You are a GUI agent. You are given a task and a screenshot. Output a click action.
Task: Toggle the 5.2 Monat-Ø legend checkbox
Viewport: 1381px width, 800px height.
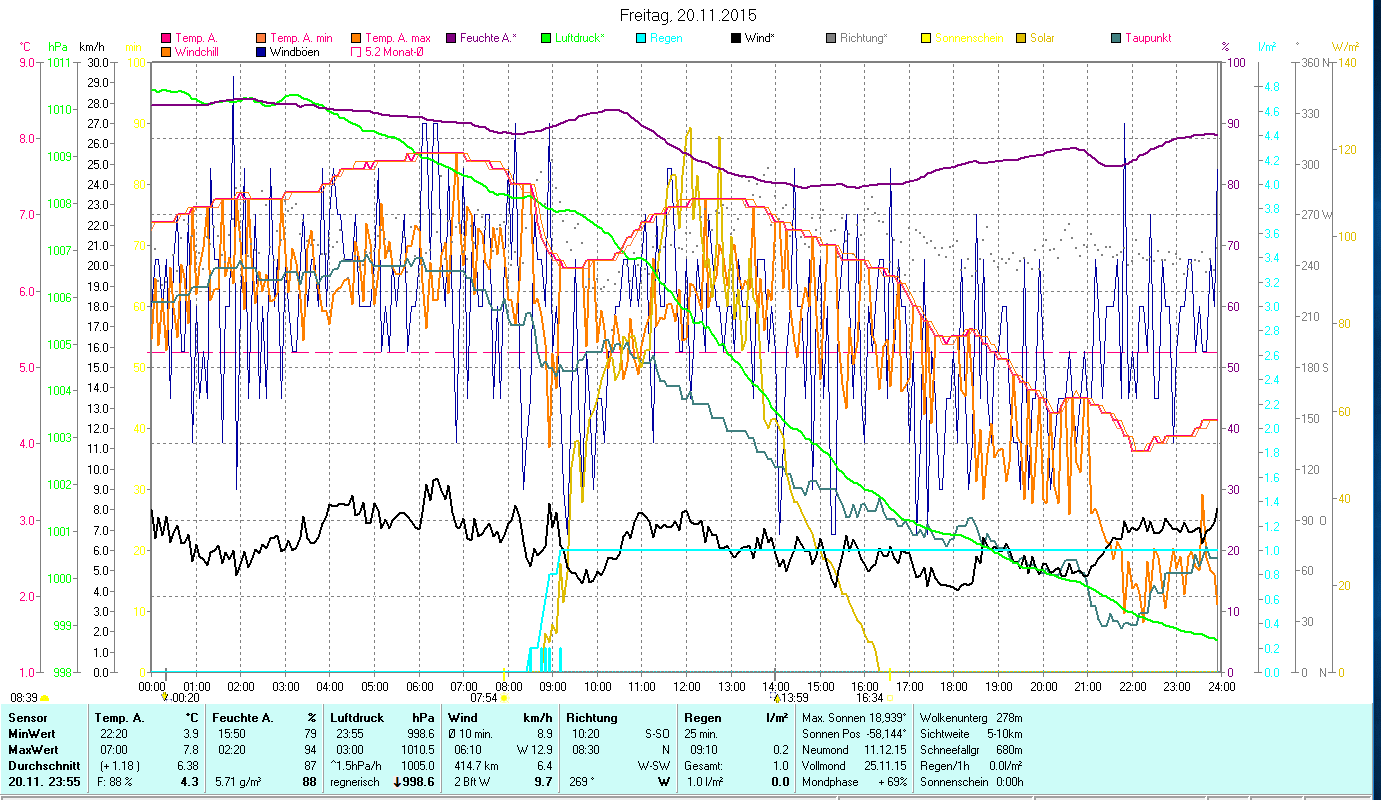pyautogui.click(x=356, y=52)
